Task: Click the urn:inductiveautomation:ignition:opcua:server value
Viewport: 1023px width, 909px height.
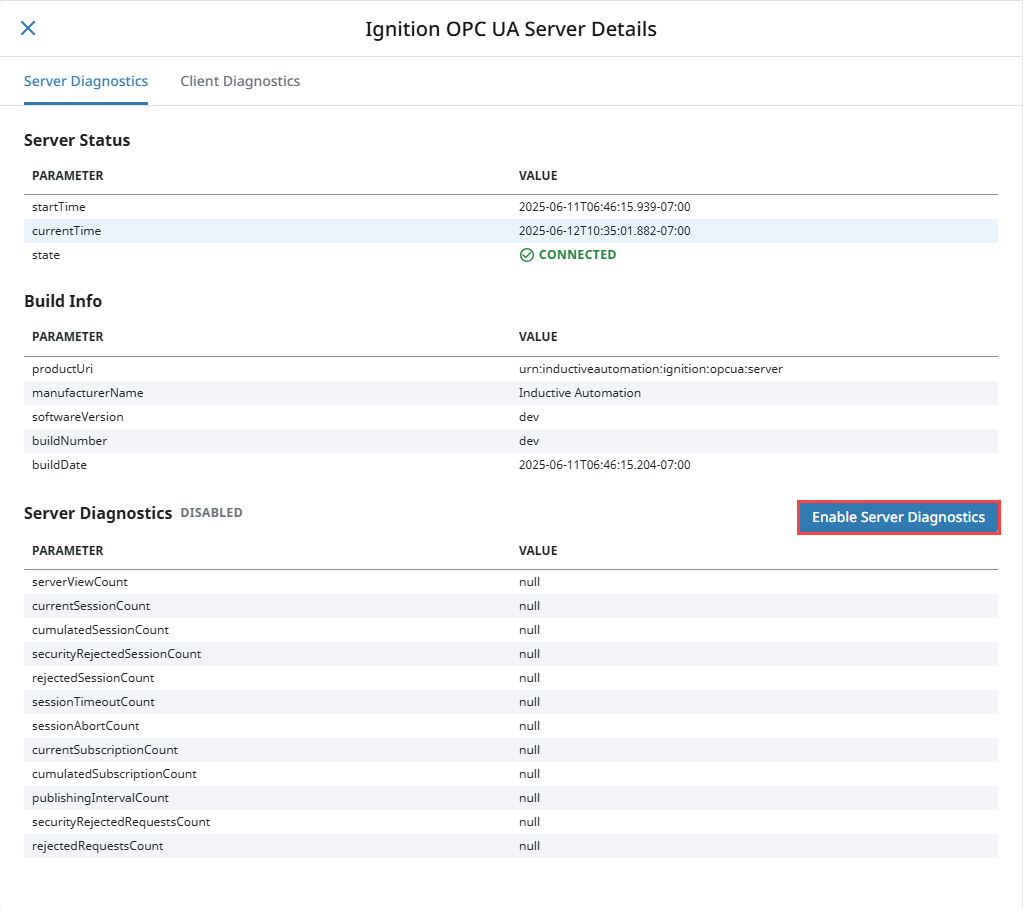Action: click(x=650, y=369)
